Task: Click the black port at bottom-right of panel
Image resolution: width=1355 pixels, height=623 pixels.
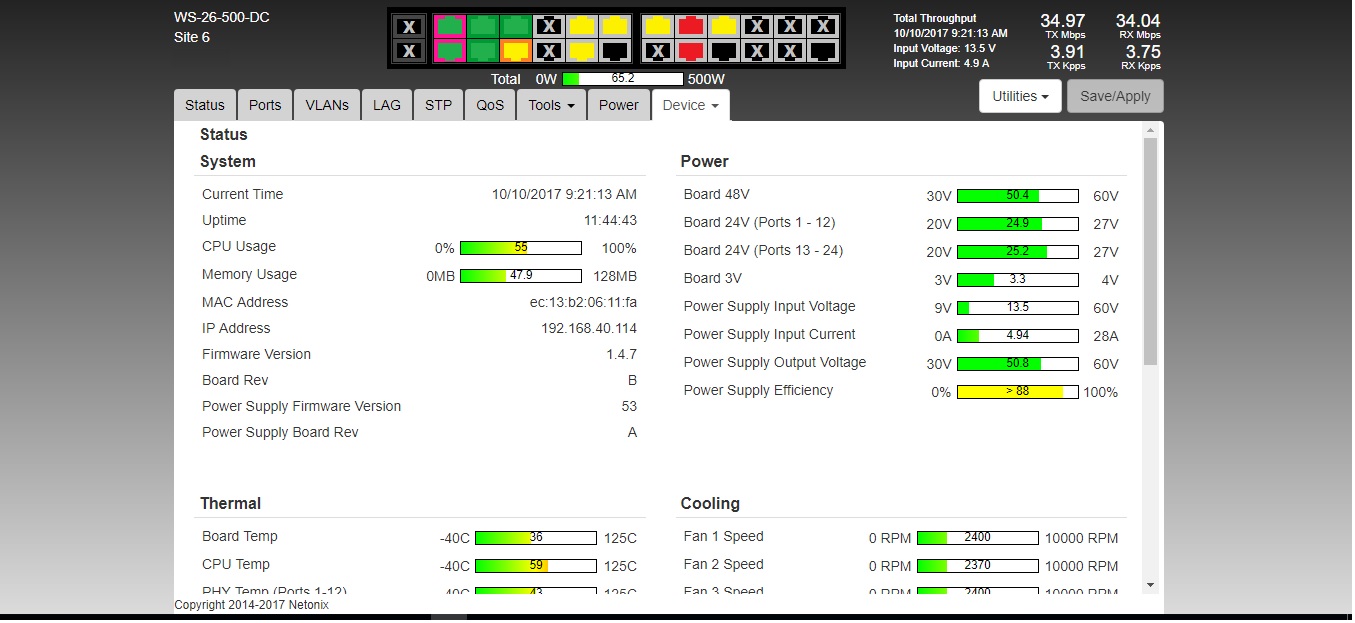Action: [822, 50]
